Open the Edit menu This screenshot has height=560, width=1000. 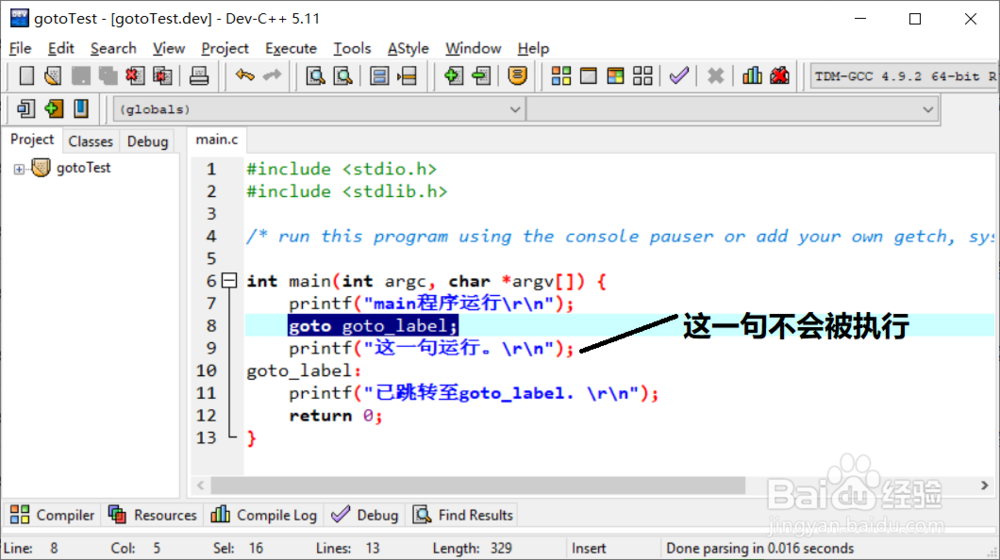click(61, 48)
